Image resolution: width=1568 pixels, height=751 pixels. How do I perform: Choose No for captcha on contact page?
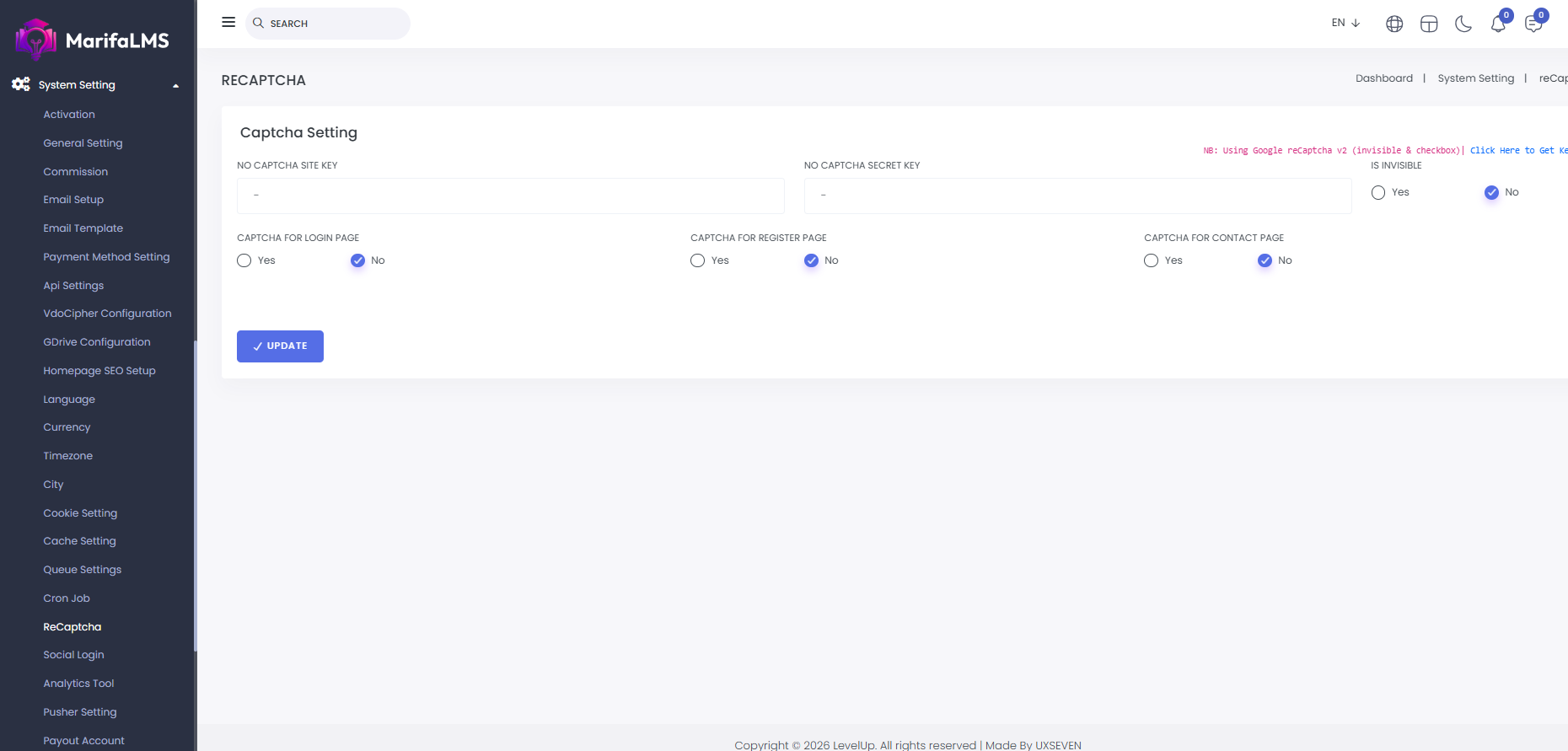[x=1265, y=260]
